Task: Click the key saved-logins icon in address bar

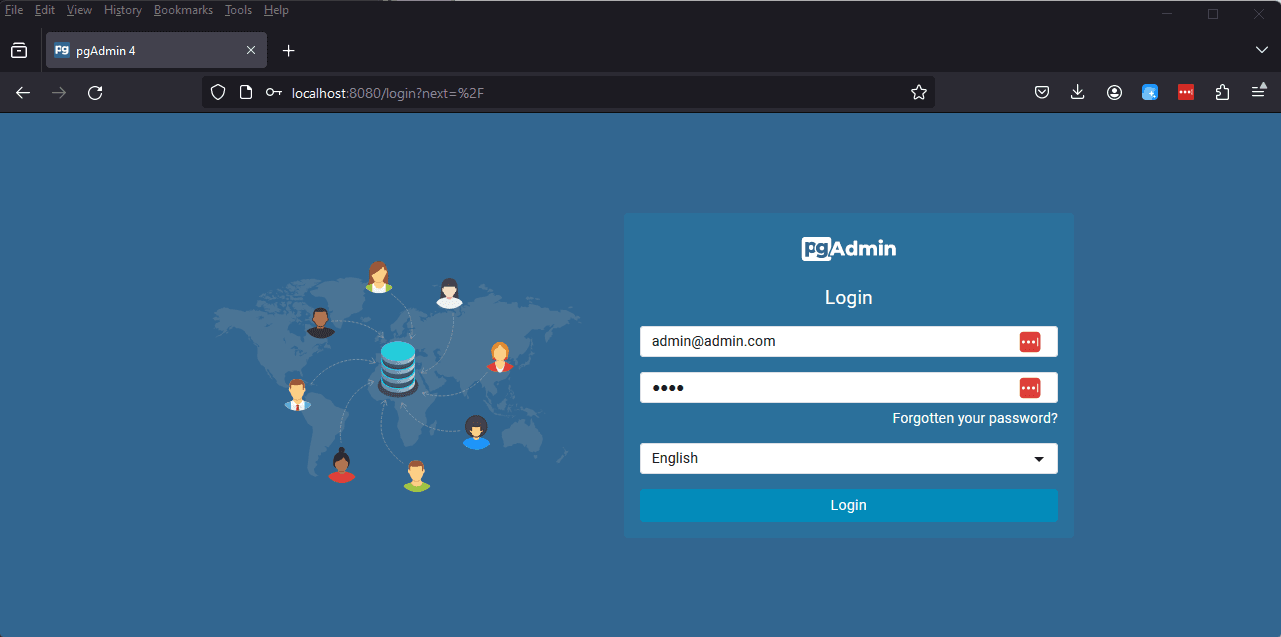Action: click(274, 93)
